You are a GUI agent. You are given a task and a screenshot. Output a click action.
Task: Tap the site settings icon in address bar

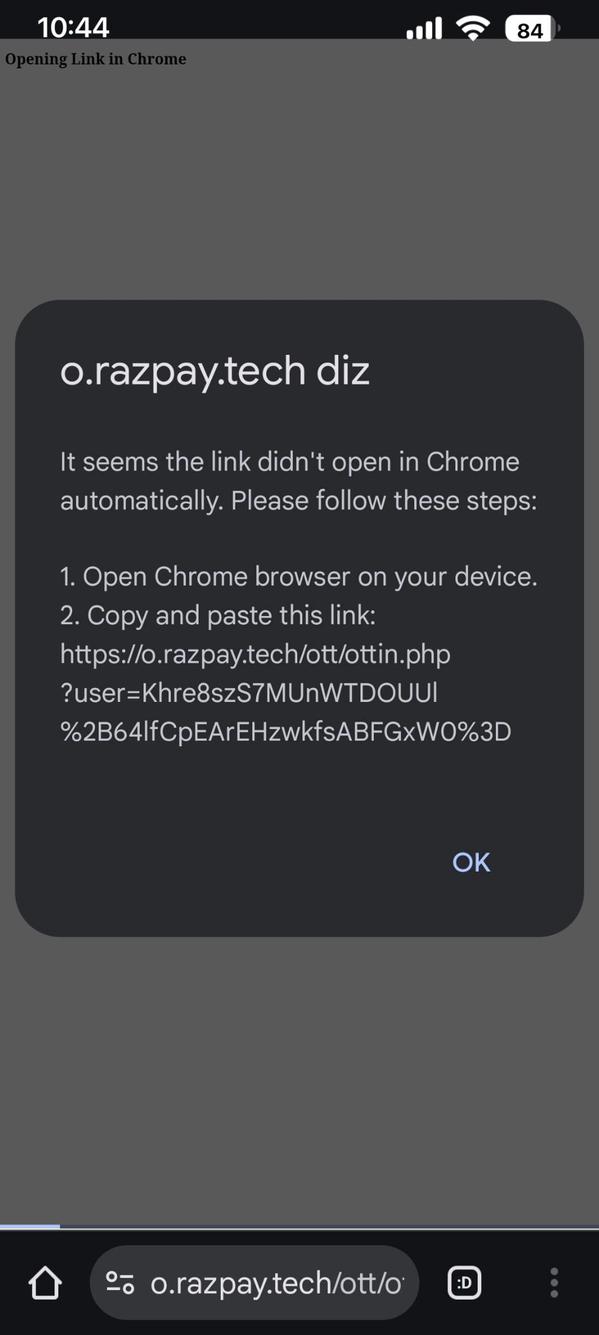coord(120,1281)
